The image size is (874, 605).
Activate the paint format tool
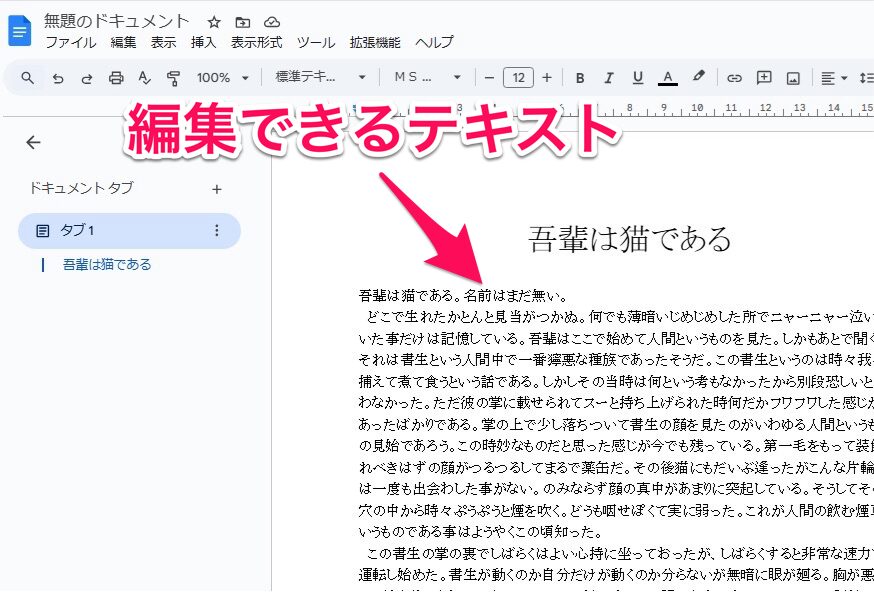point(174,78)
